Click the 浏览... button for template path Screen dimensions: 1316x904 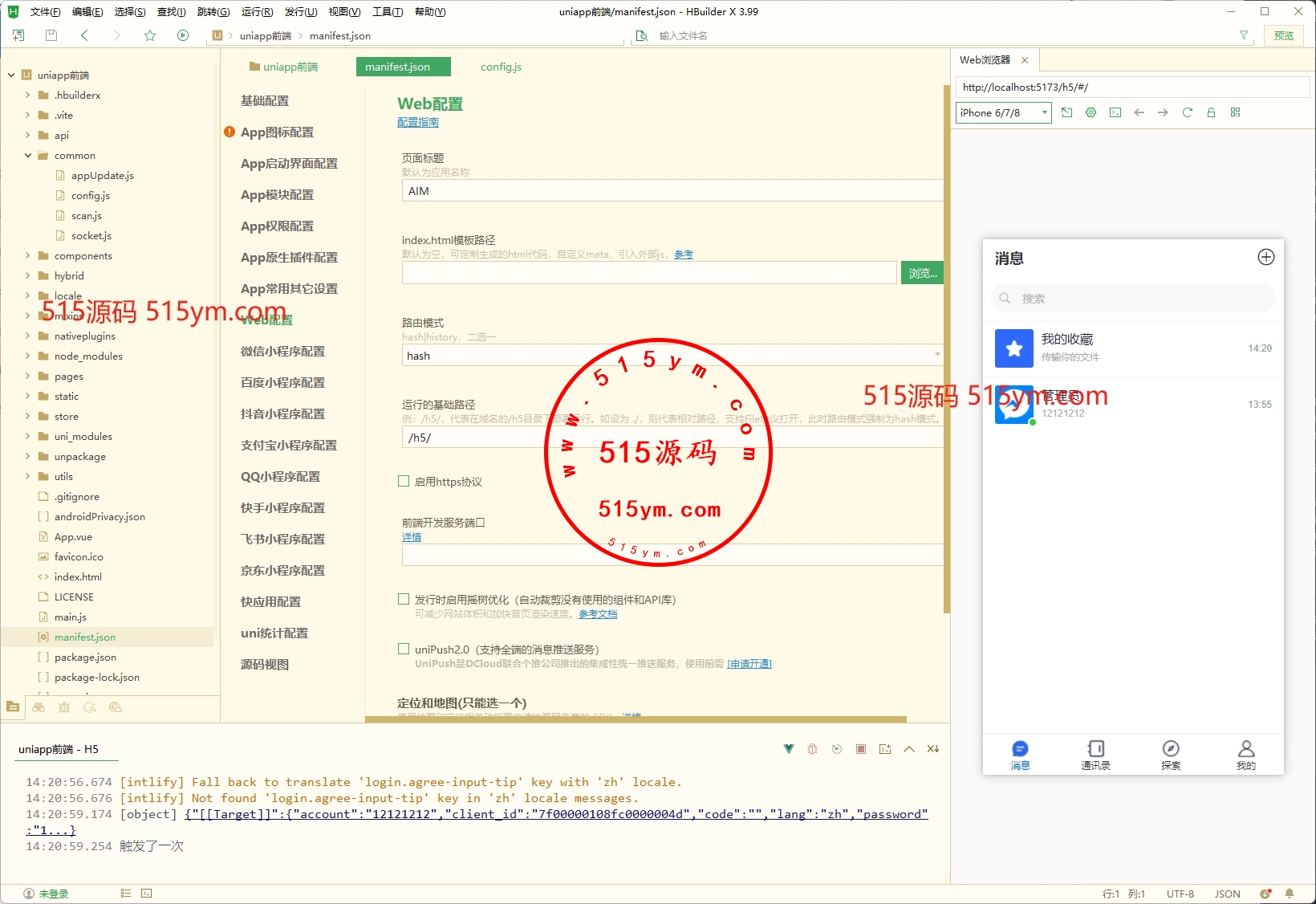[x=922, y=273]
